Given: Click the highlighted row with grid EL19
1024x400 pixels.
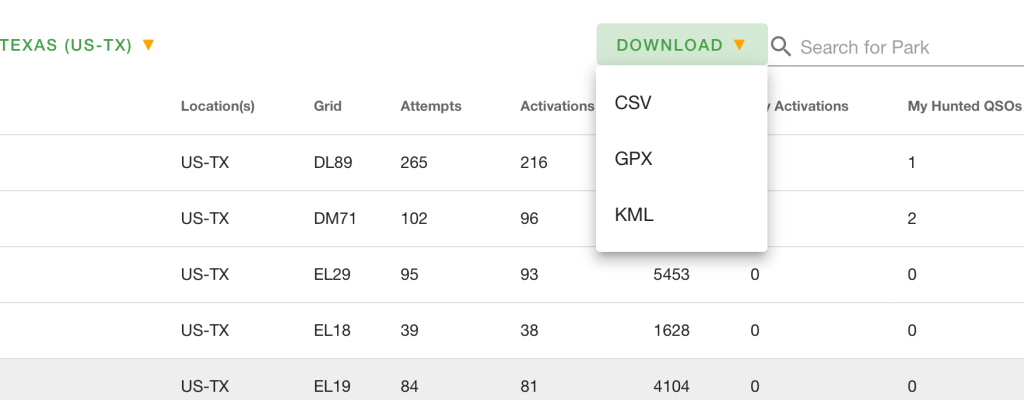Looking at the screenshot, I should (332, 386).
